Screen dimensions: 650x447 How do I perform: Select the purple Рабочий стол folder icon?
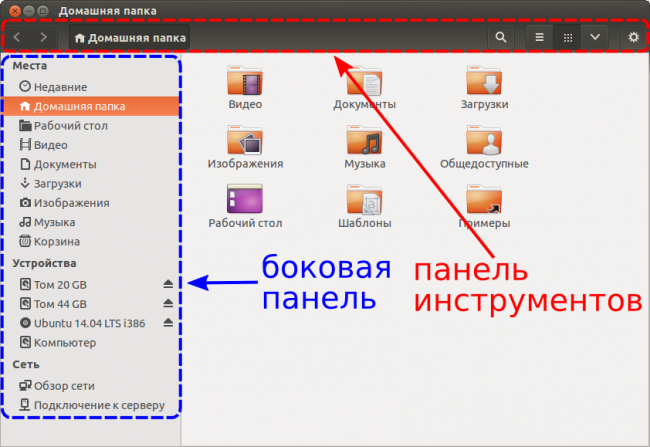coord(245,199)
